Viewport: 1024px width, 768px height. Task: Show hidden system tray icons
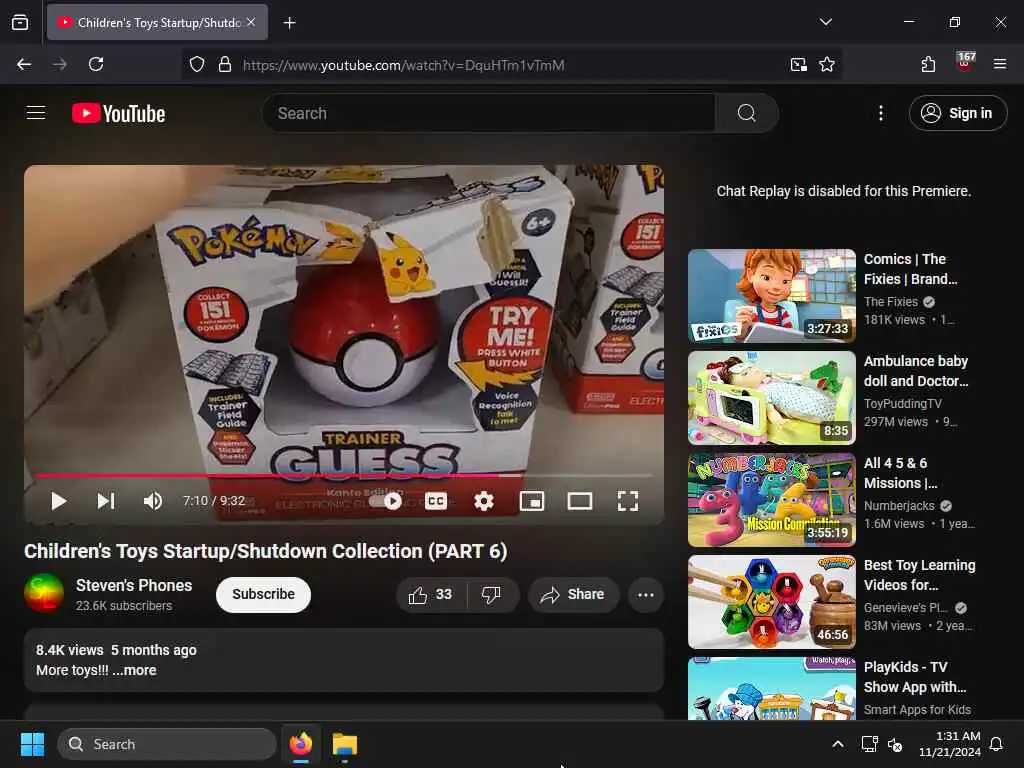[x=837, y=744]
